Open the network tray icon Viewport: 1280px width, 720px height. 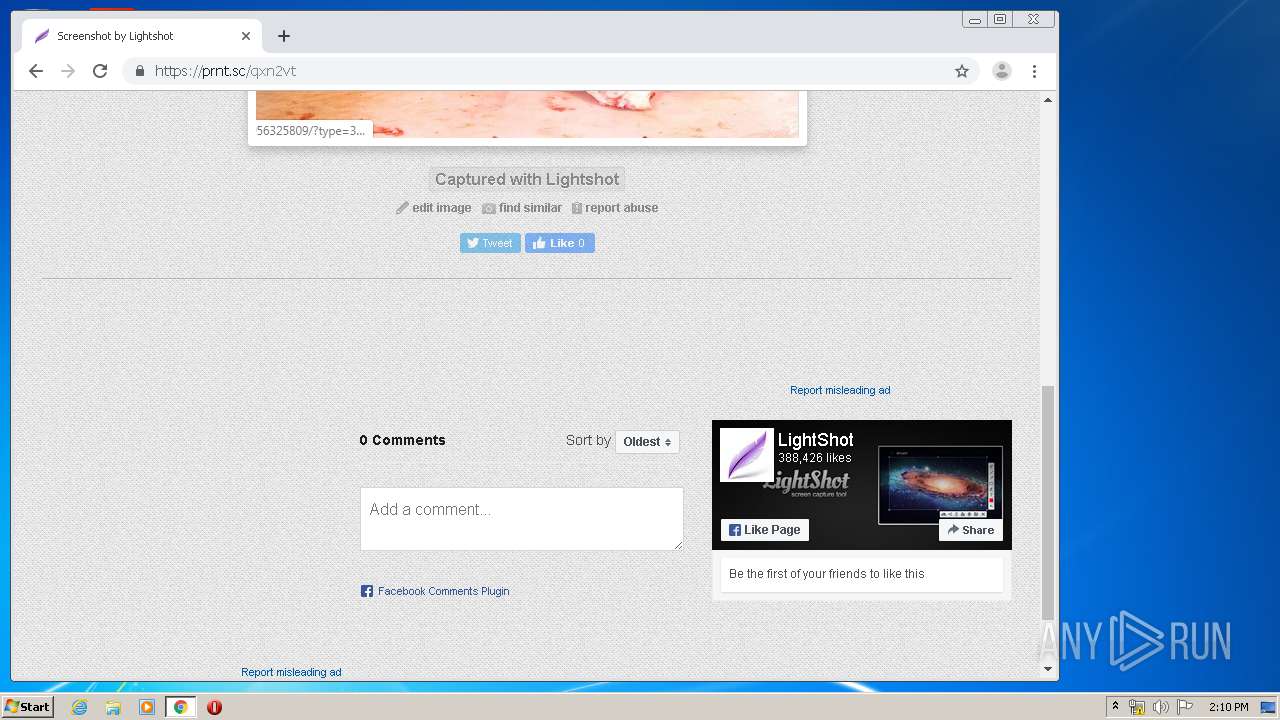(1137, 707)
